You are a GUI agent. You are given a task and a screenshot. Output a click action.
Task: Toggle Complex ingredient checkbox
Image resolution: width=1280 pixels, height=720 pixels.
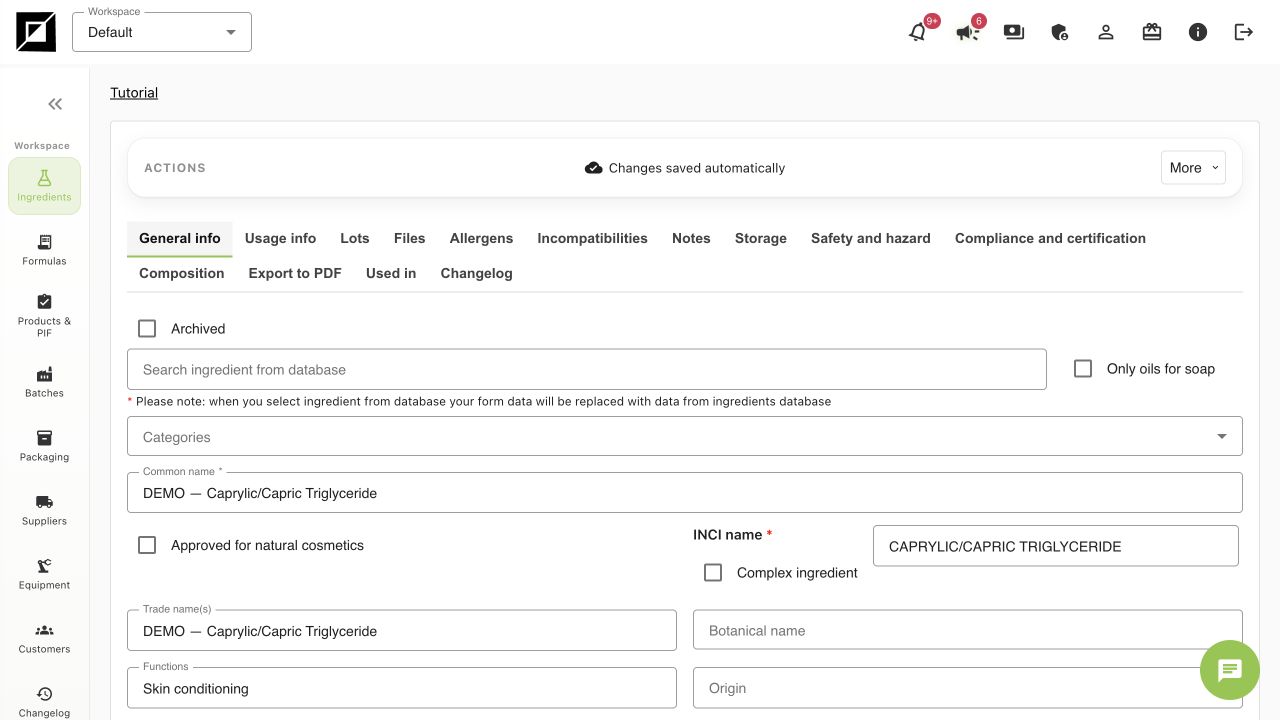click(x=713, y=572)
